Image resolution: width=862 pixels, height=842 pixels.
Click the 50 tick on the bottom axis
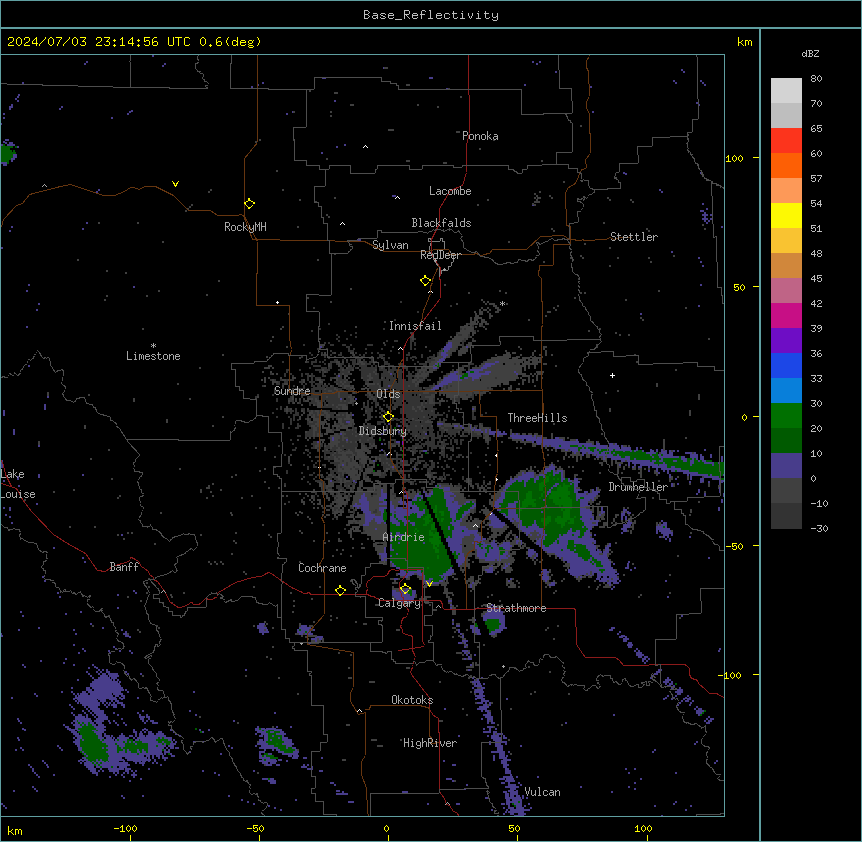514,828
